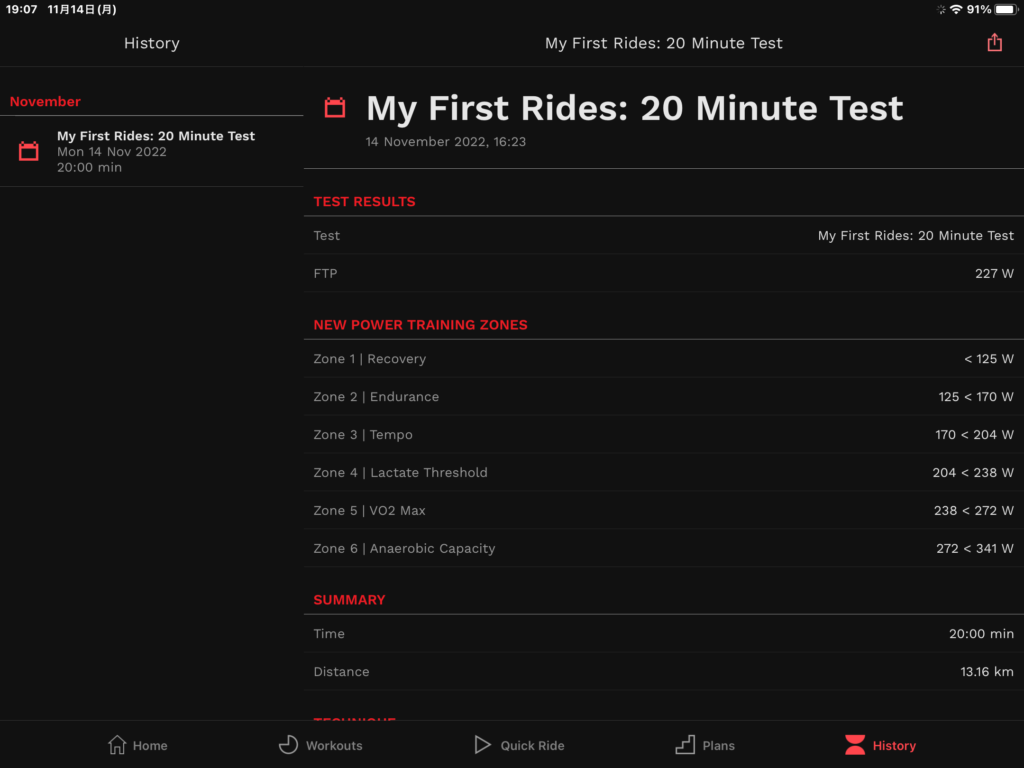This screenshot has width=1024, height=768.
Task: Tap the battery indicator in status bar
Action: [1004, 9]
